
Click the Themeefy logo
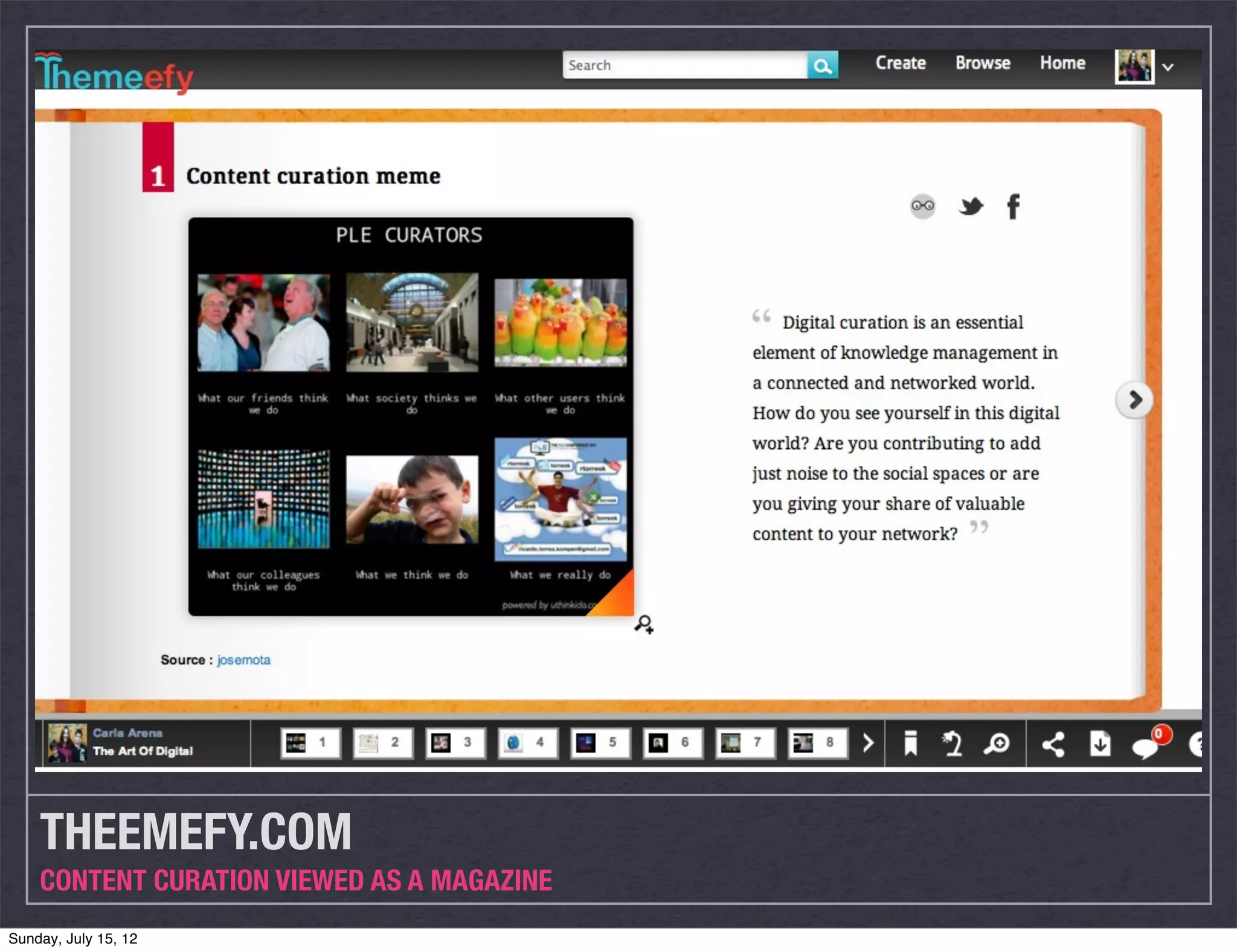point(114,73)
